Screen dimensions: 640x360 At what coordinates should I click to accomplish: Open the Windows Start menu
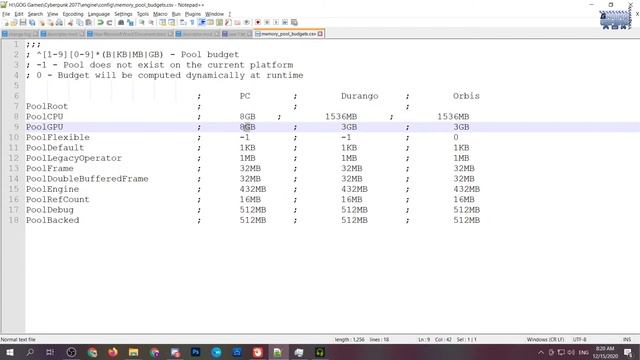click(x=9, y=352)
